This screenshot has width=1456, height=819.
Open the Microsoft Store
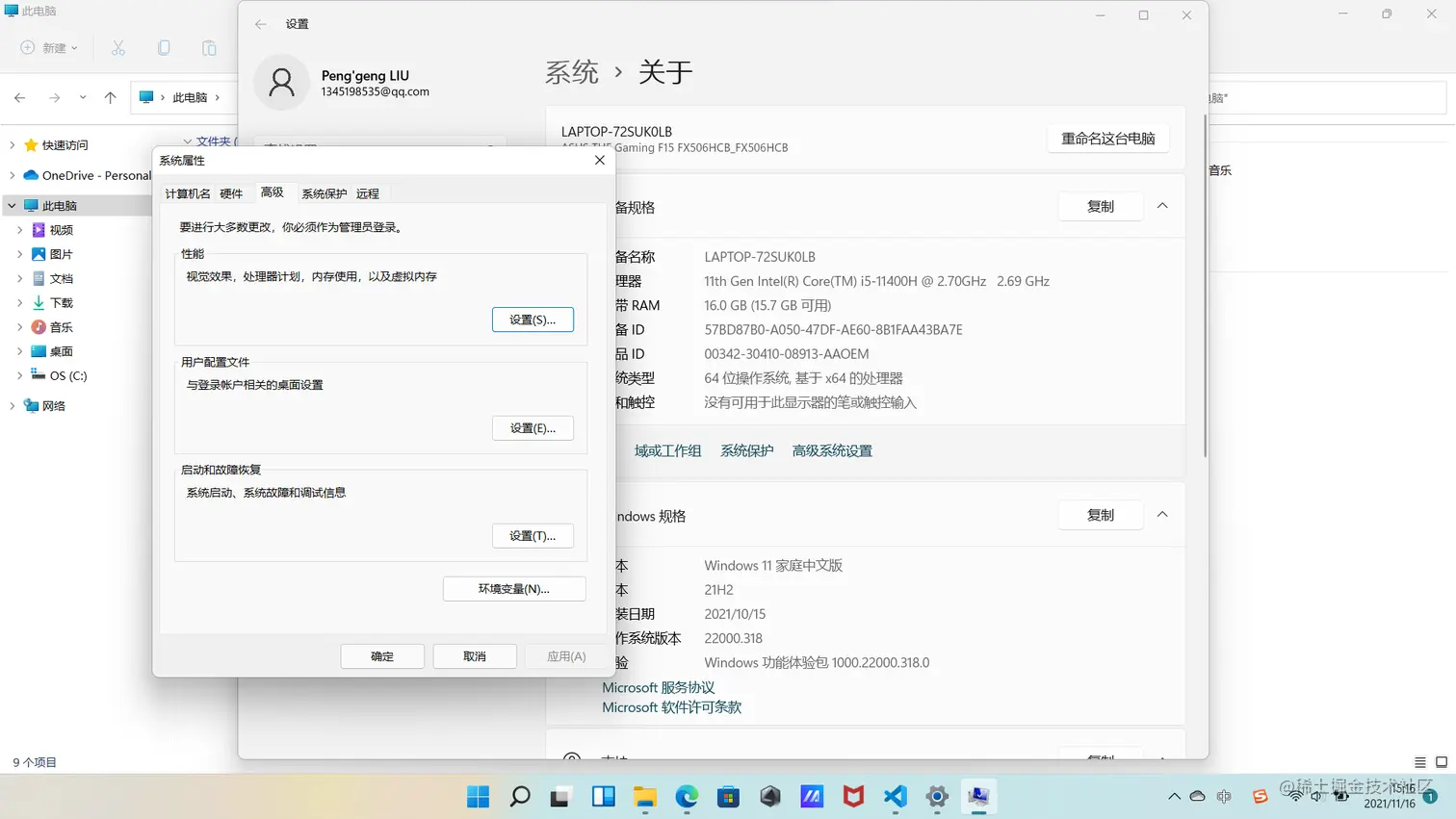click(x=727, y=796)
